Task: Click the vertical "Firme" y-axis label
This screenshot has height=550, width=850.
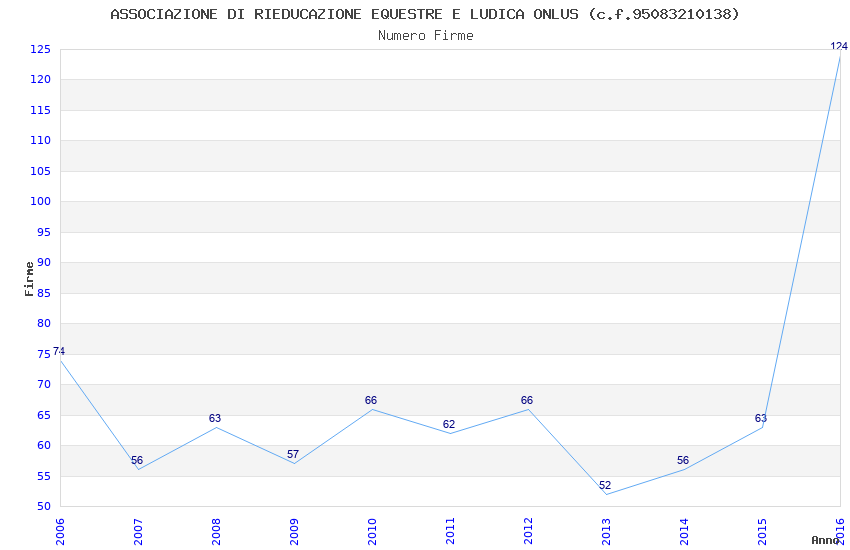Action: [x=29, y=278]
